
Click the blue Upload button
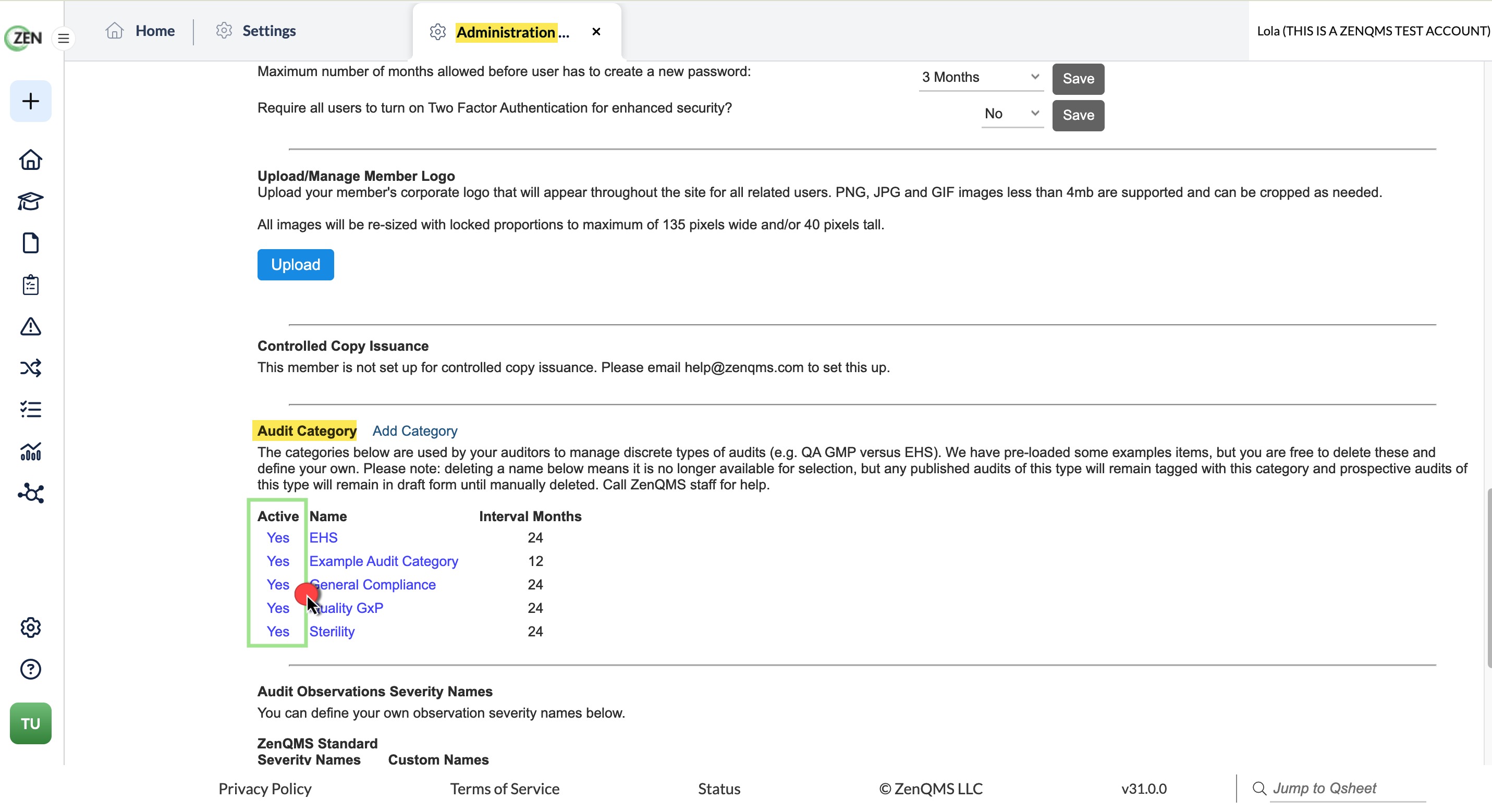tap(296, 265)
